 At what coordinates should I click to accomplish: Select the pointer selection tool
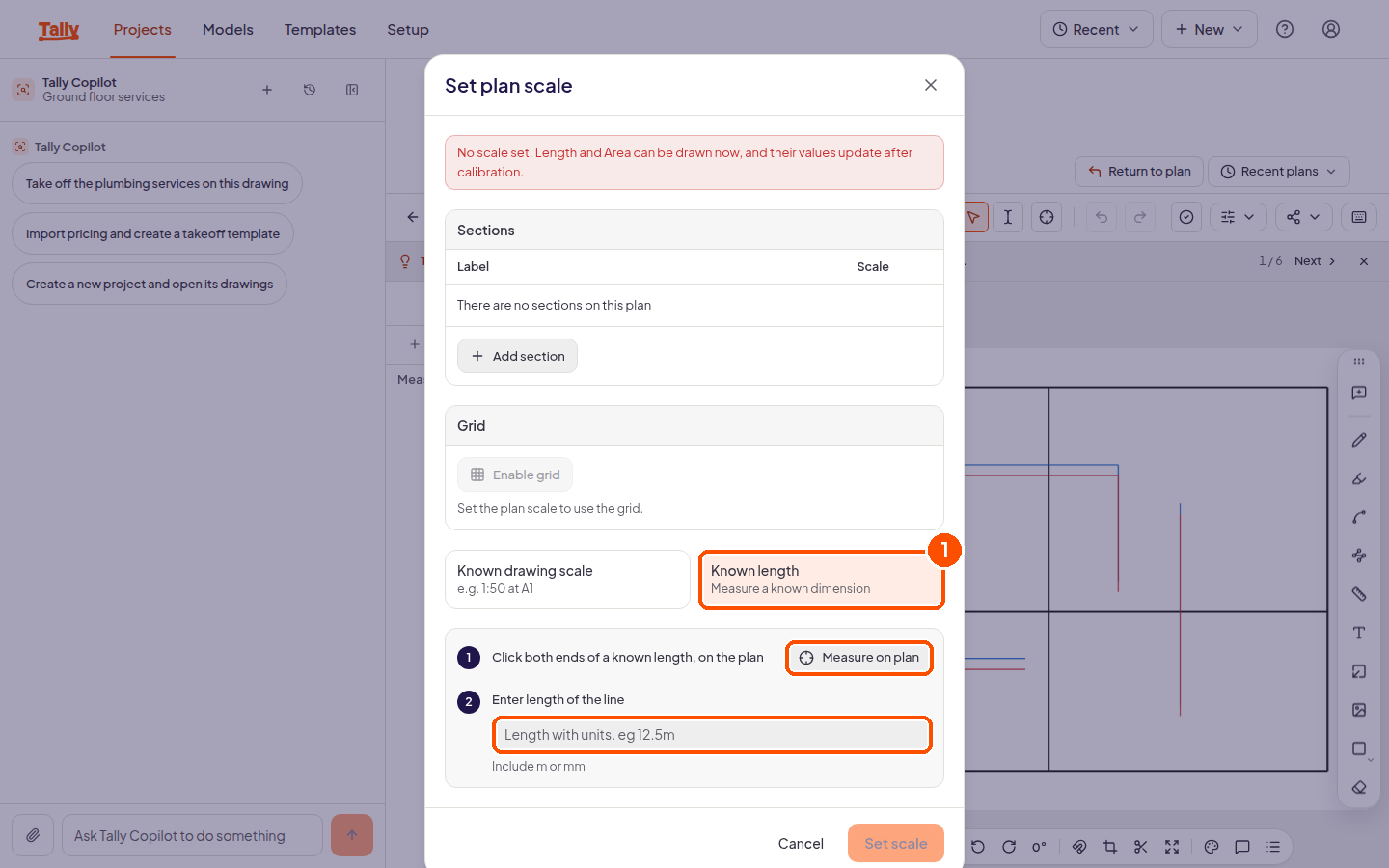point(974,217)
